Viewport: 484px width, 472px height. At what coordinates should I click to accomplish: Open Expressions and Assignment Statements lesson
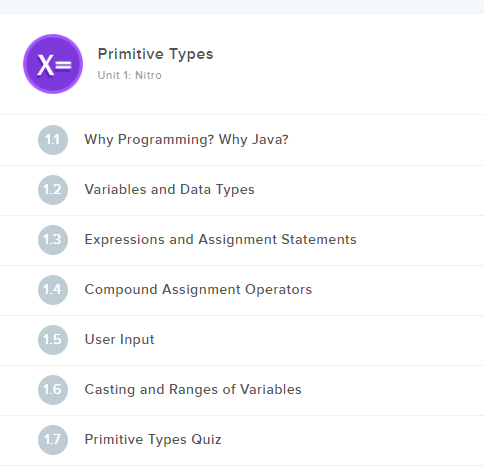[x=220, y=240]
